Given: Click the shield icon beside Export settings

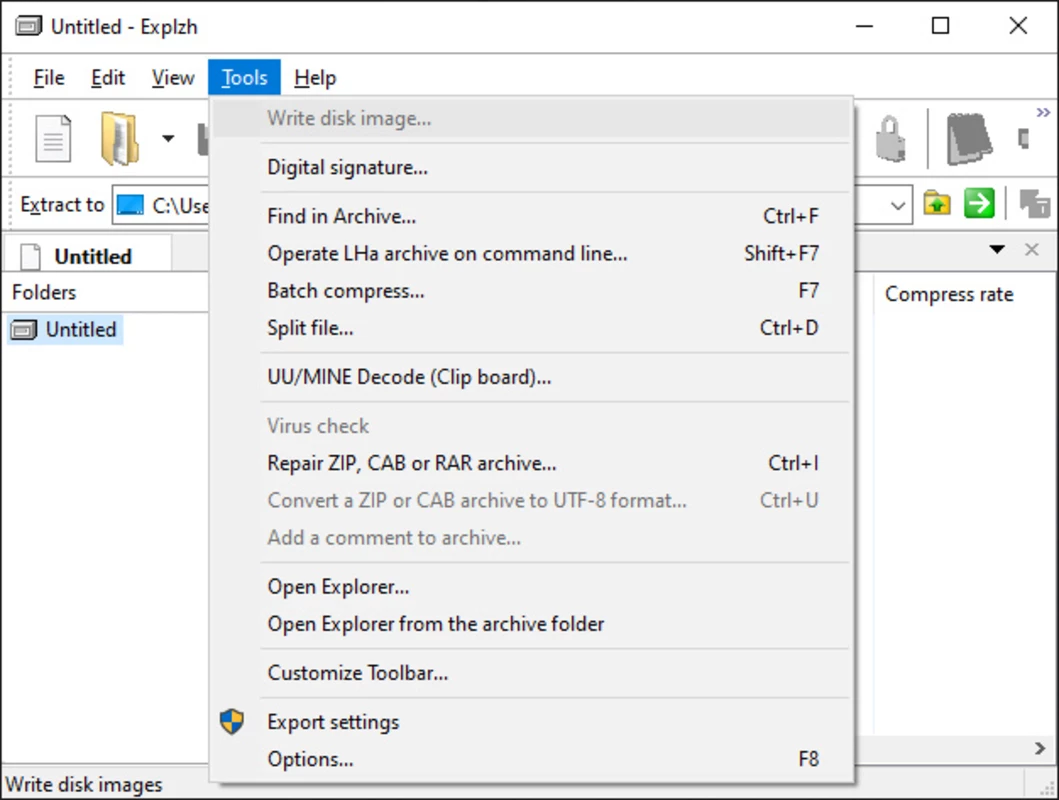Looking at the screenshot, I should [x=232, y=722].
